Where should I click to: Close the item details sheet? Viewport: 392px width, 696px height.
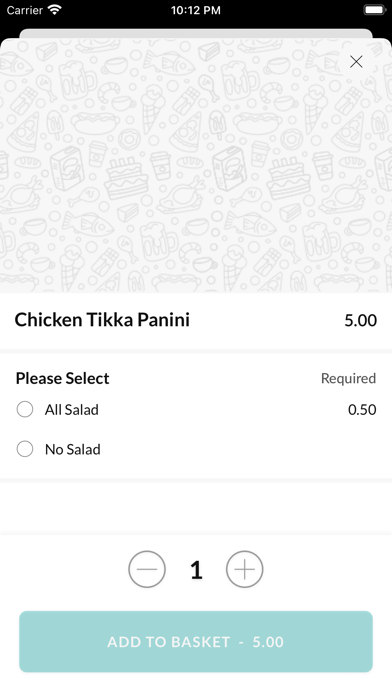click(x=356, y=62)
